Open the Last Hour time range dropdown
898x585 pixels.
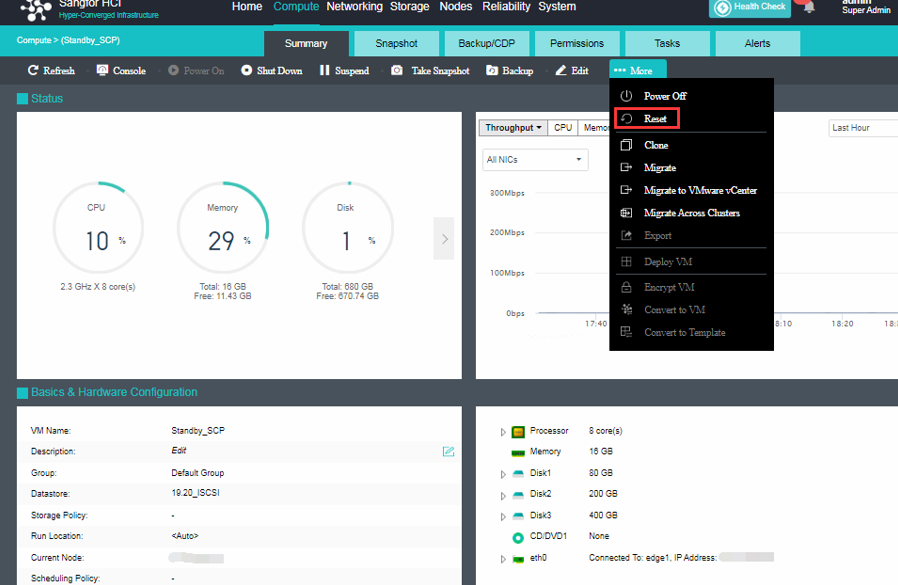tap(862, 128)
